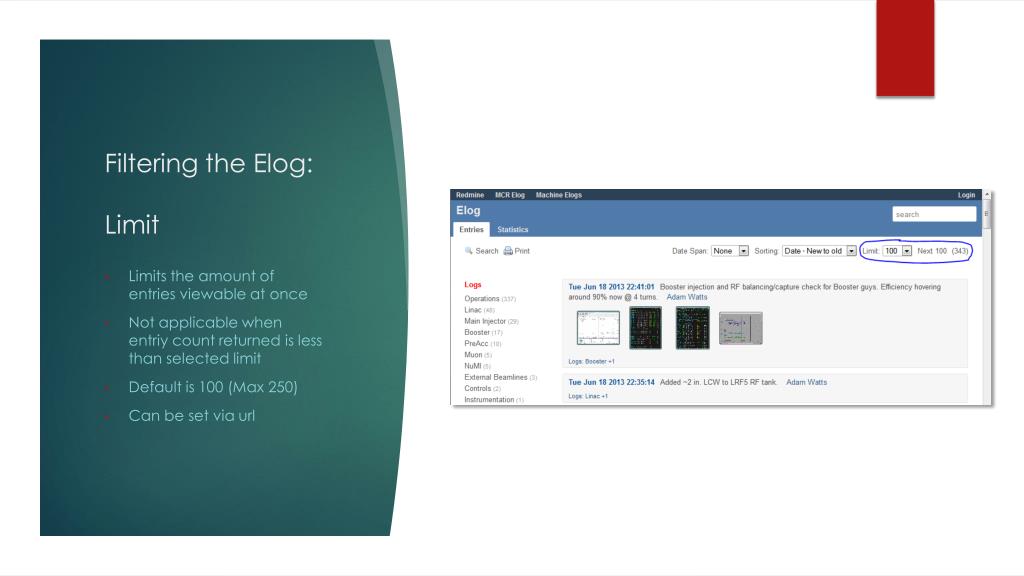Screen dimensions: 1024x576
Task: Open the MCR Elog menu item
Action: pos(509,195)
